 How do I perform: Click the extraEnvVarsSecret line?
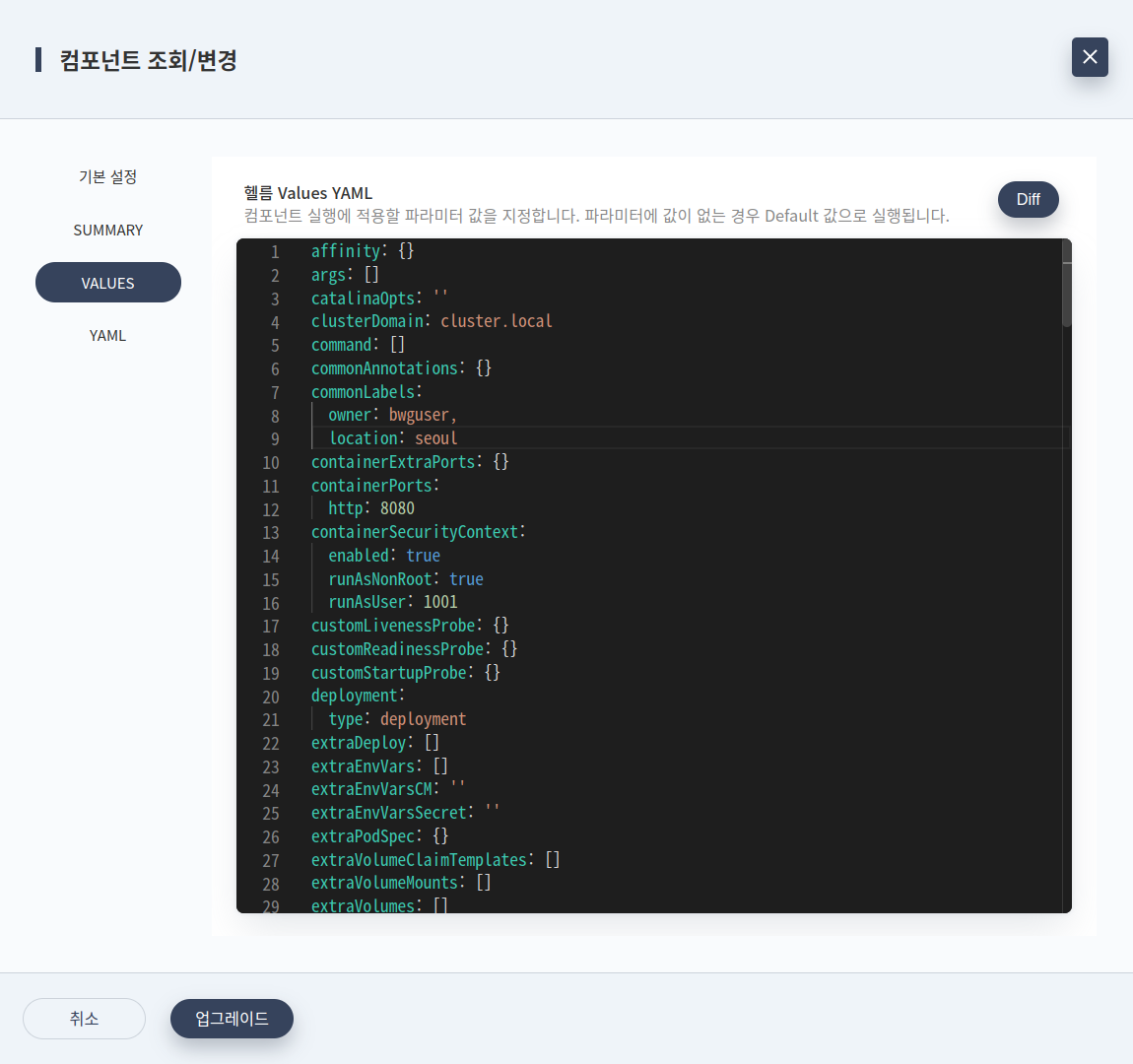coord(405,813)
